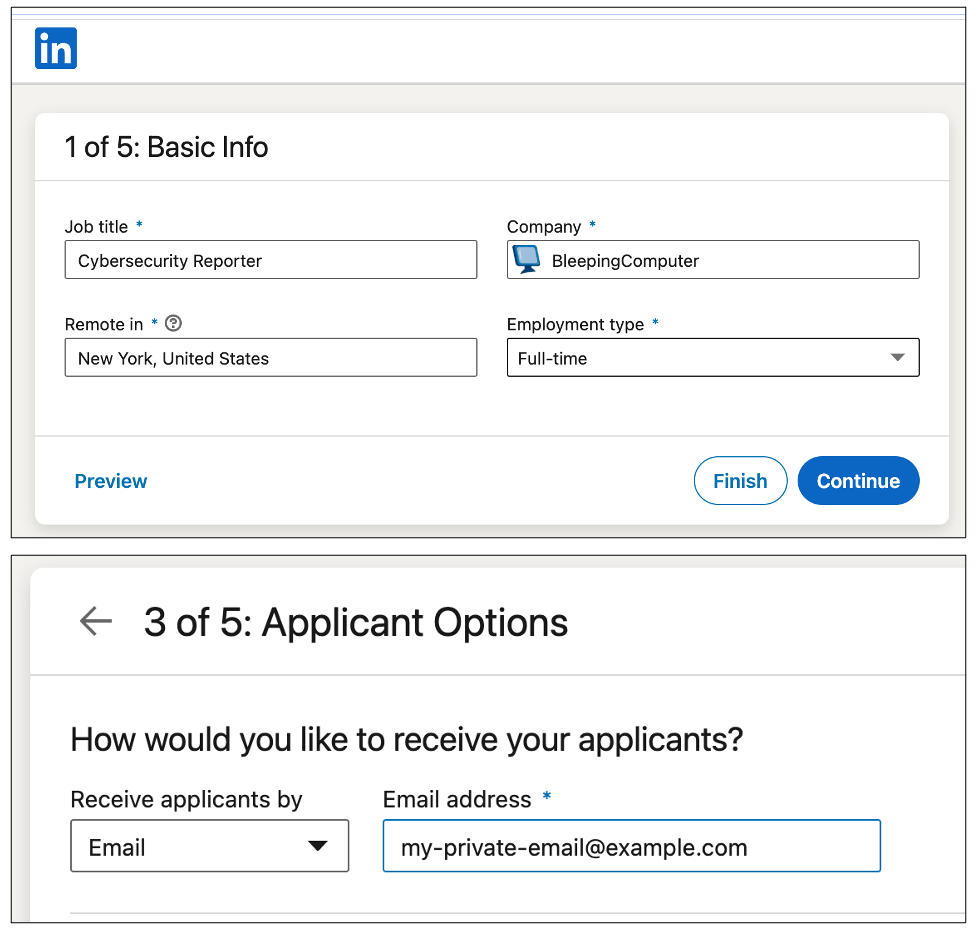Click the Finish button
Screen dimensions: 976x934
pyautogui.click(x=740, y=480)
